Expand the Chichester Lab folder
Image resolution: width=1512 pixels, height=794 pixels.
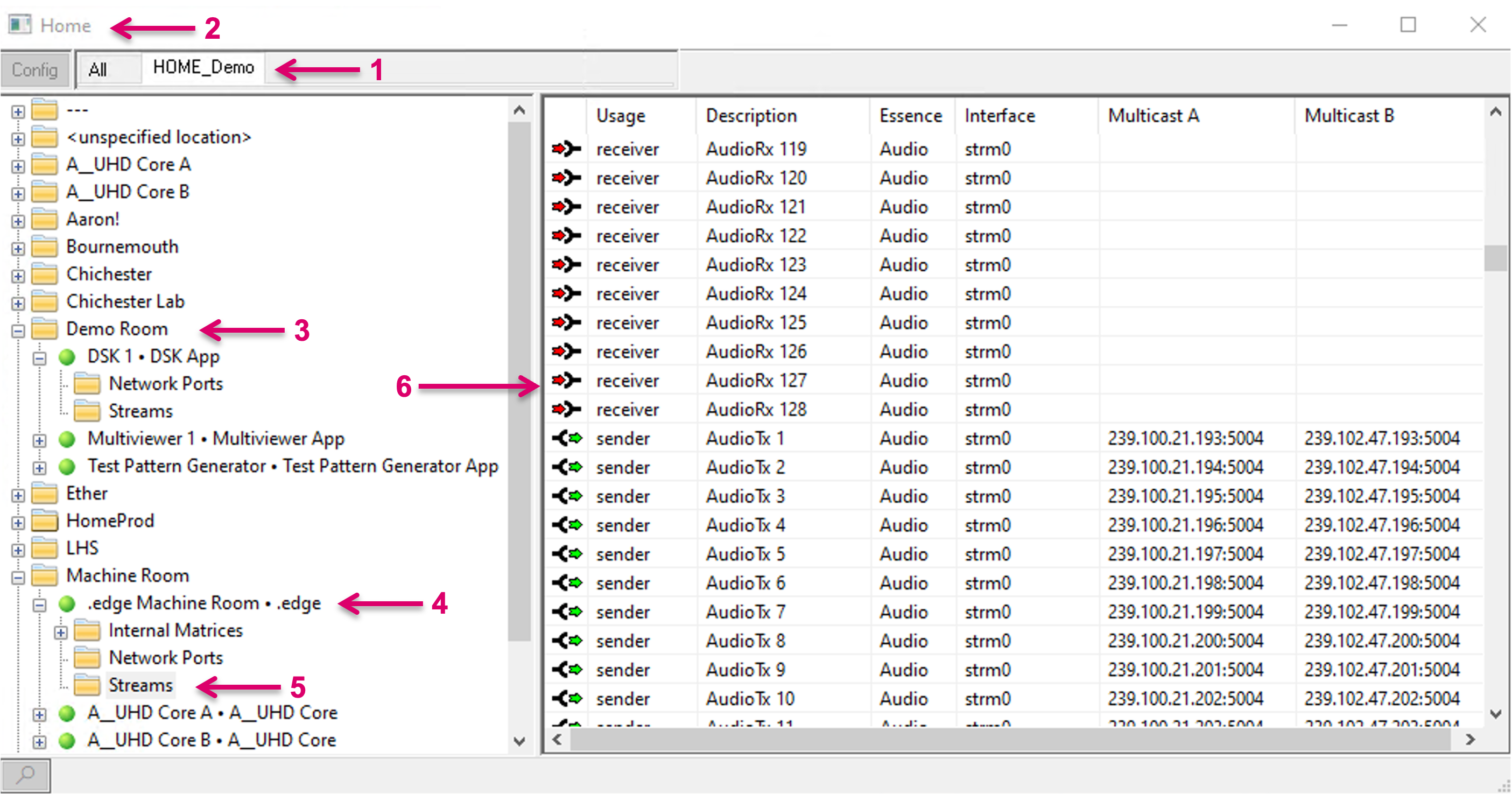18,304
